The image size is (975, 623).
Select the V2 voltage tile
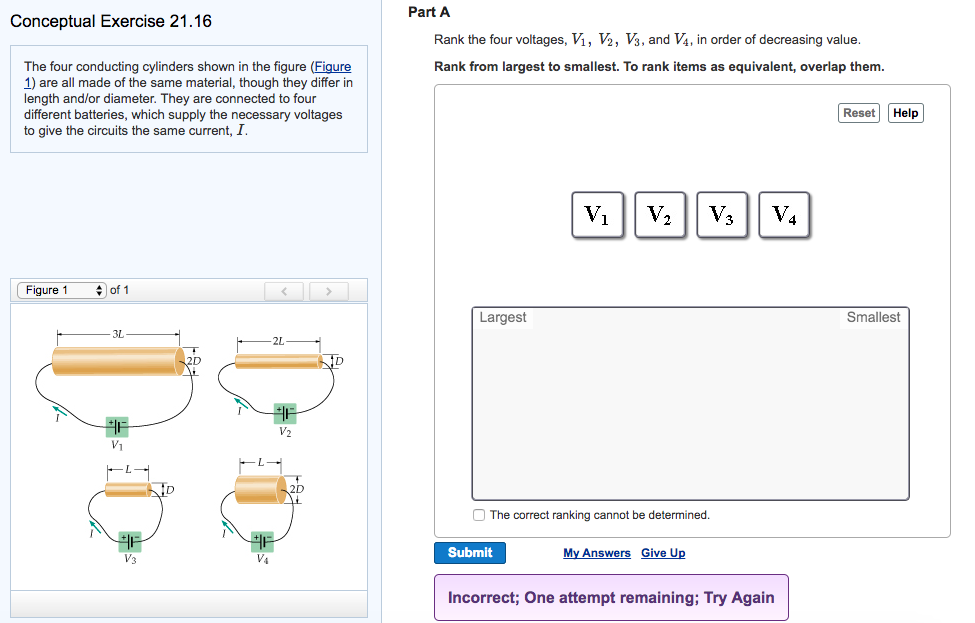click(x=660, y=214)
